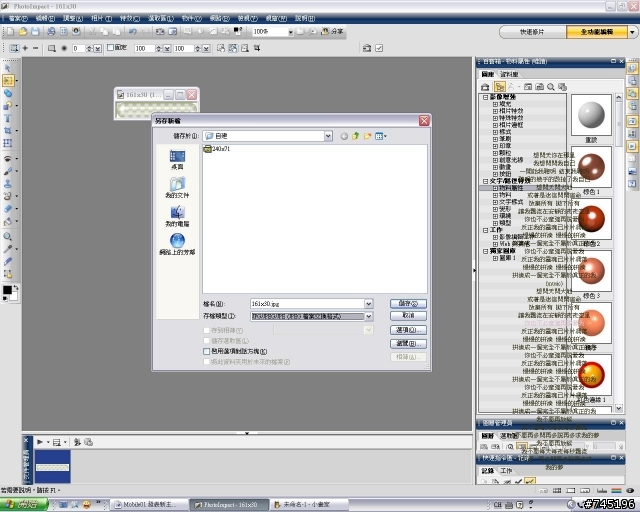Select the Pick arrow tool in toolbox
The height and width of the screenshot is (512, 640).
[x=8, y=68]
